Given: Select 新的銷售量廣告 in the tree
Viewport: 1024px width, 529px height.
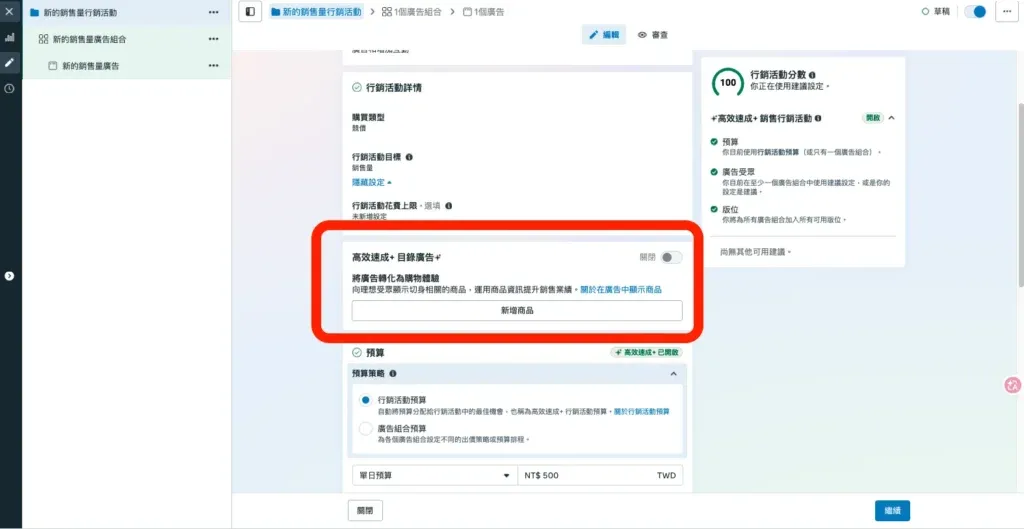Looking at the screenshot, I should 91,66.
